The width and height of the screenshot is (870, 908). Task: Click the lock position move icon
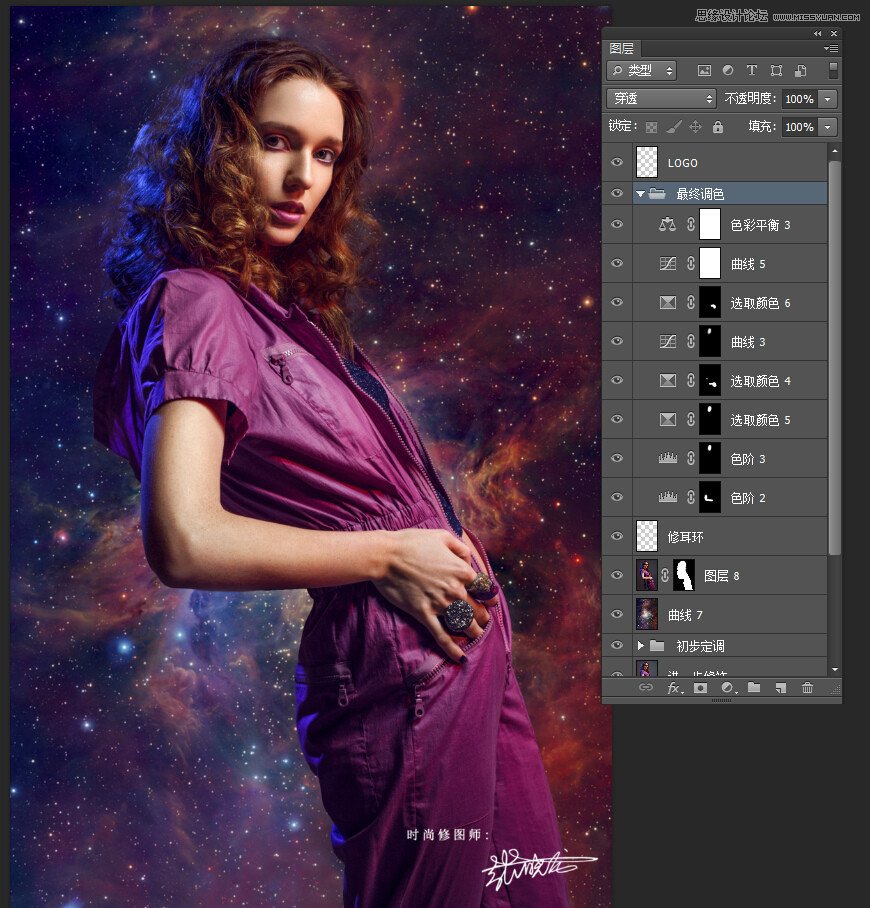tap(695, 127)
